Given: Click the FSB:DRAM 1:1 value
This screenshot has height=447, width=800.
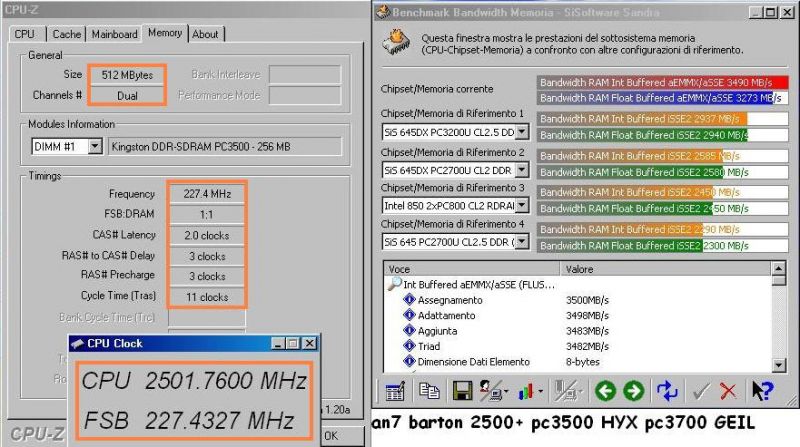Looking at the screenshot, I should click(207, 214).
